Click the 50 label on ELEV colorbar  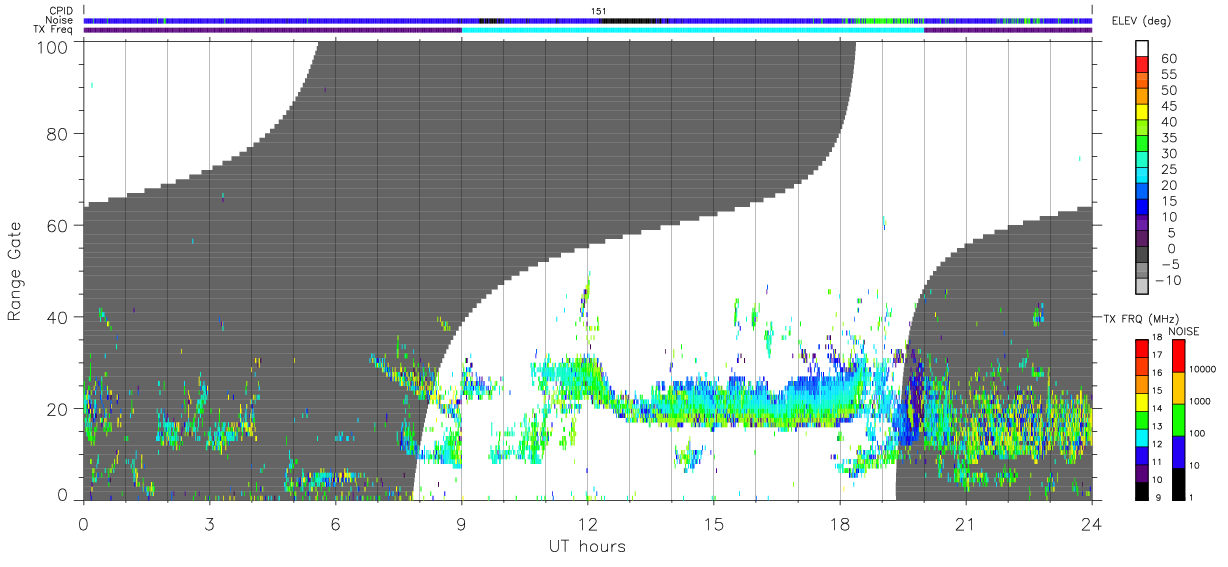tap(1168, 91)
